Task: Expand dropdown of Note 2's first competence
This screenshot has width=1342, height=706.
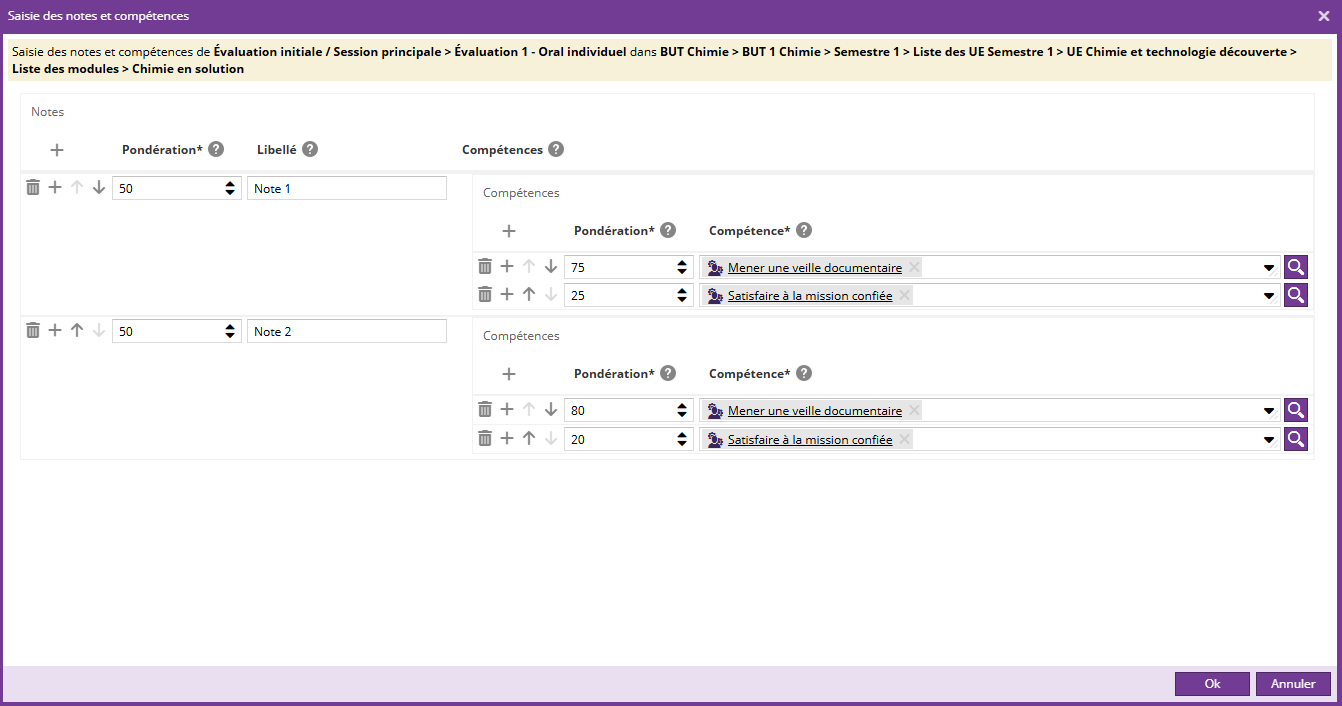Action: [1269, 411]
